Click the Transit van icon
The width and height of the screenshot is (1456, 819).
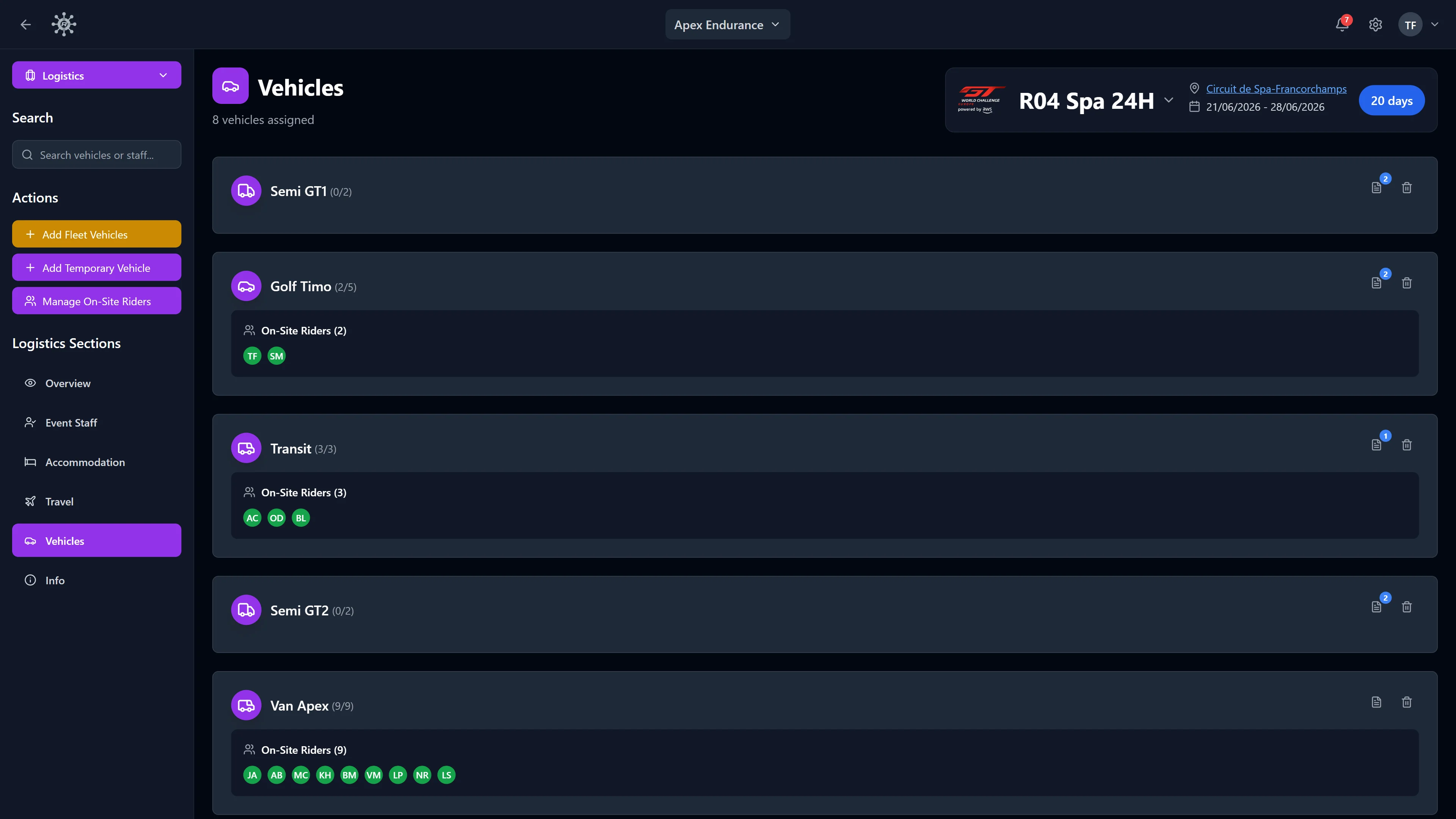point(246,448)
